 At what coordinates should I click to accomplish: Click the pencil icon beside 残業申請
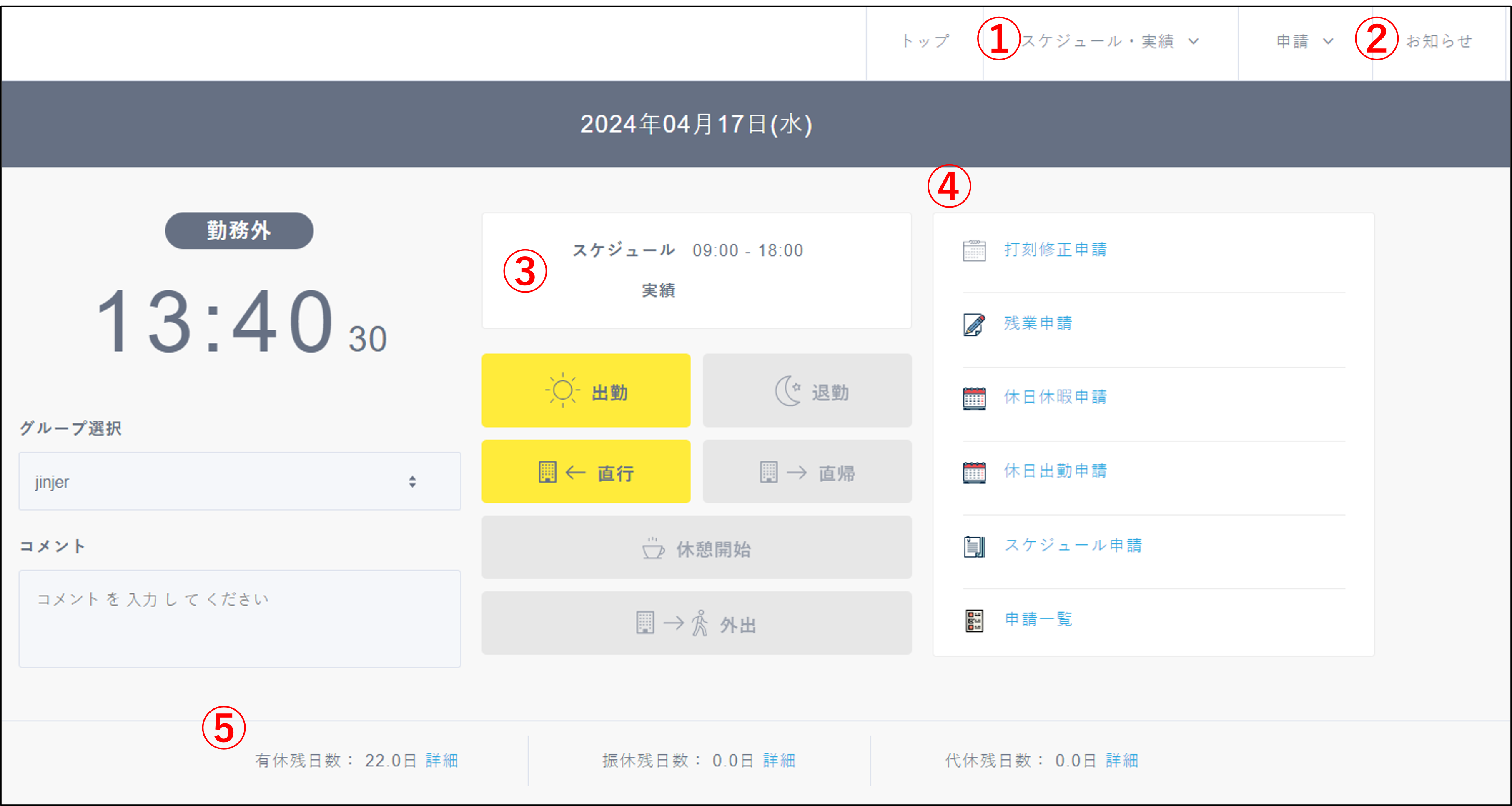974,324
